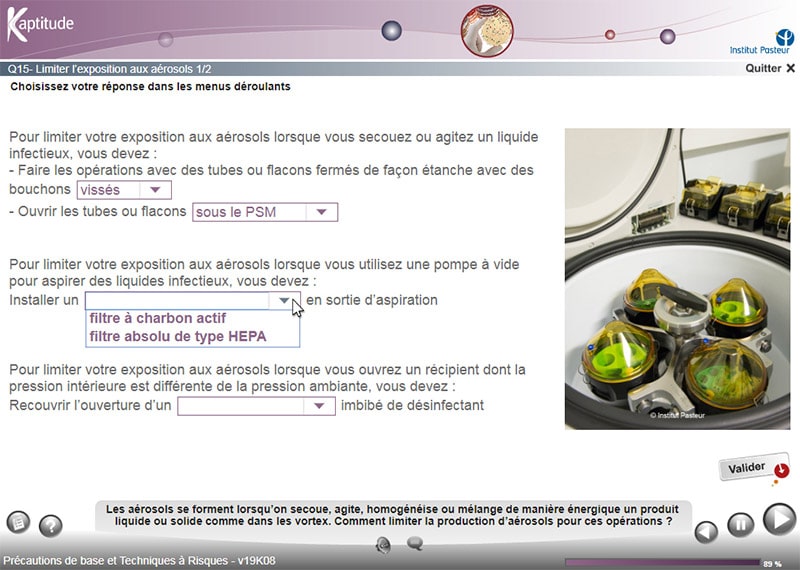
Task: Click the course progress bar
Action: coord(662,562)
